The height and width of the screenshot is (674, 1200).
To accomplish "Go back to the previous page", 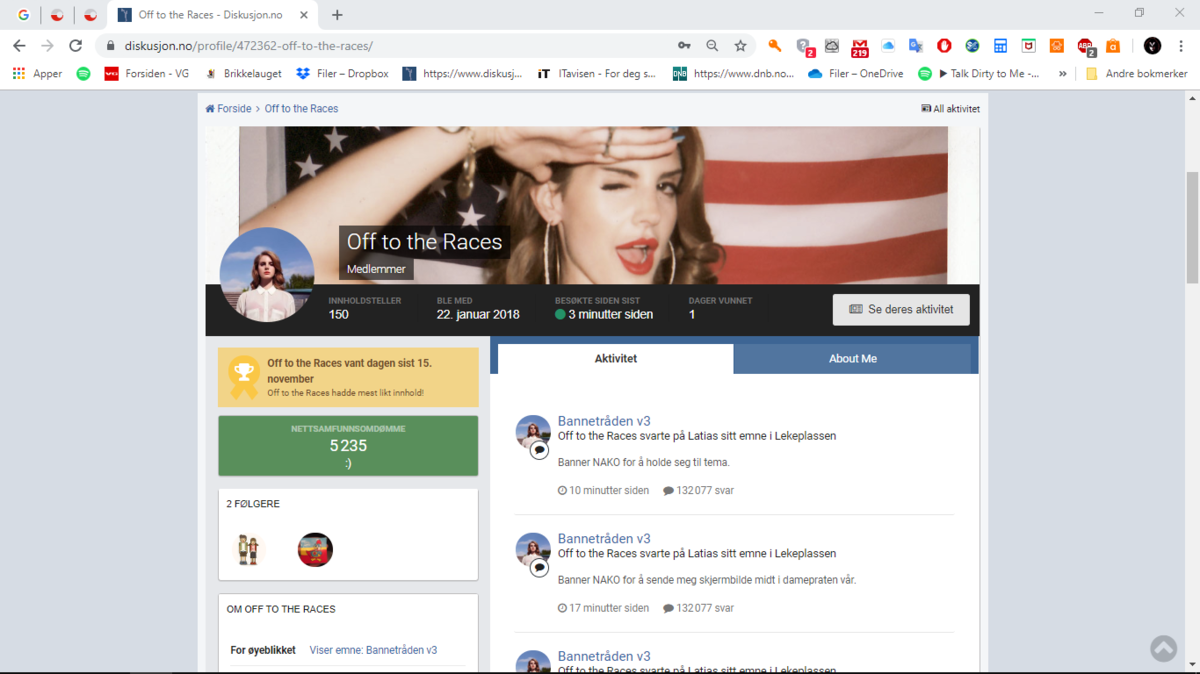I will (19, 46).
